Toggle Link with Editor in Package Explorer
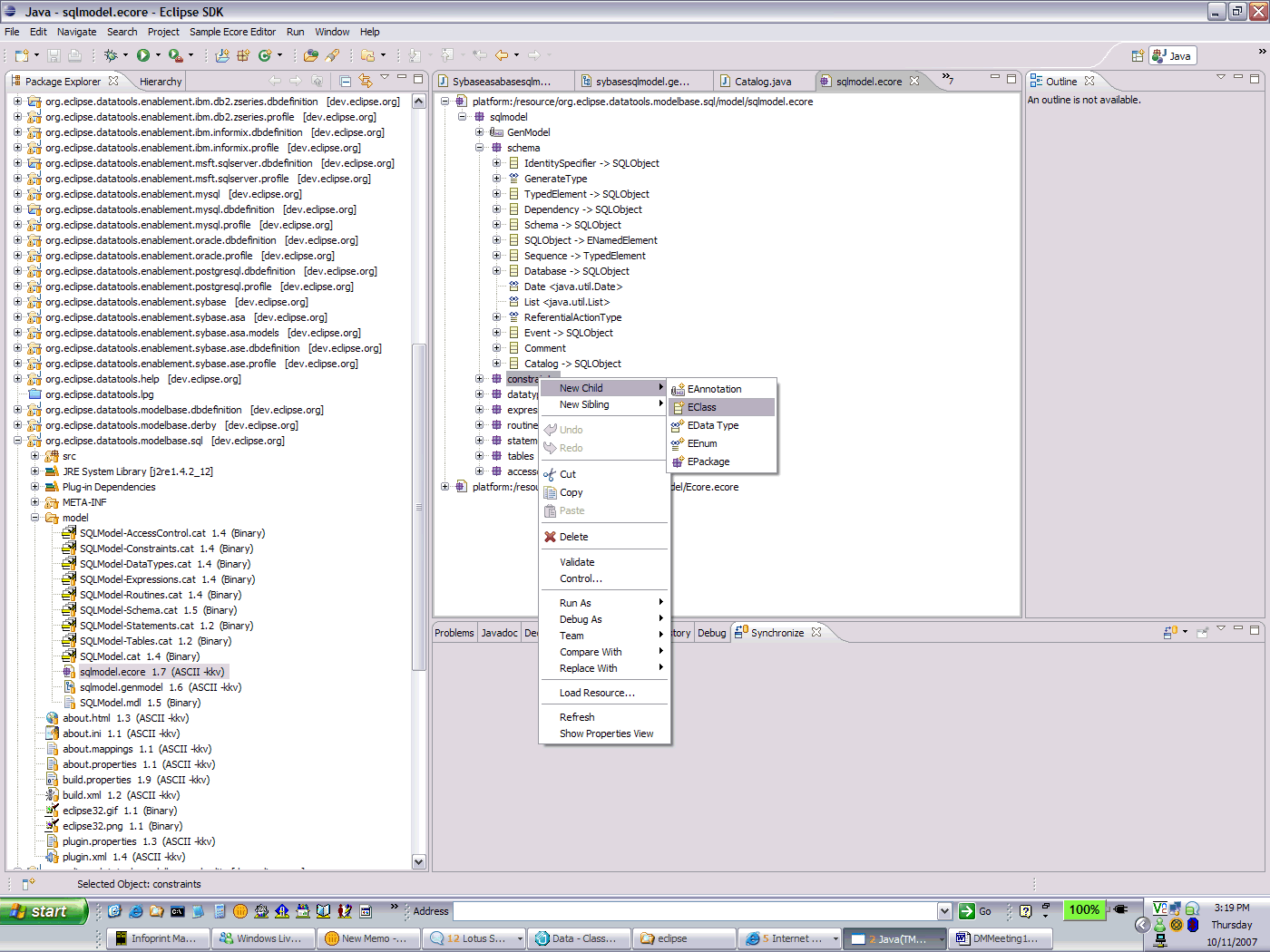 pyautogui.click(x=365, y=81)
